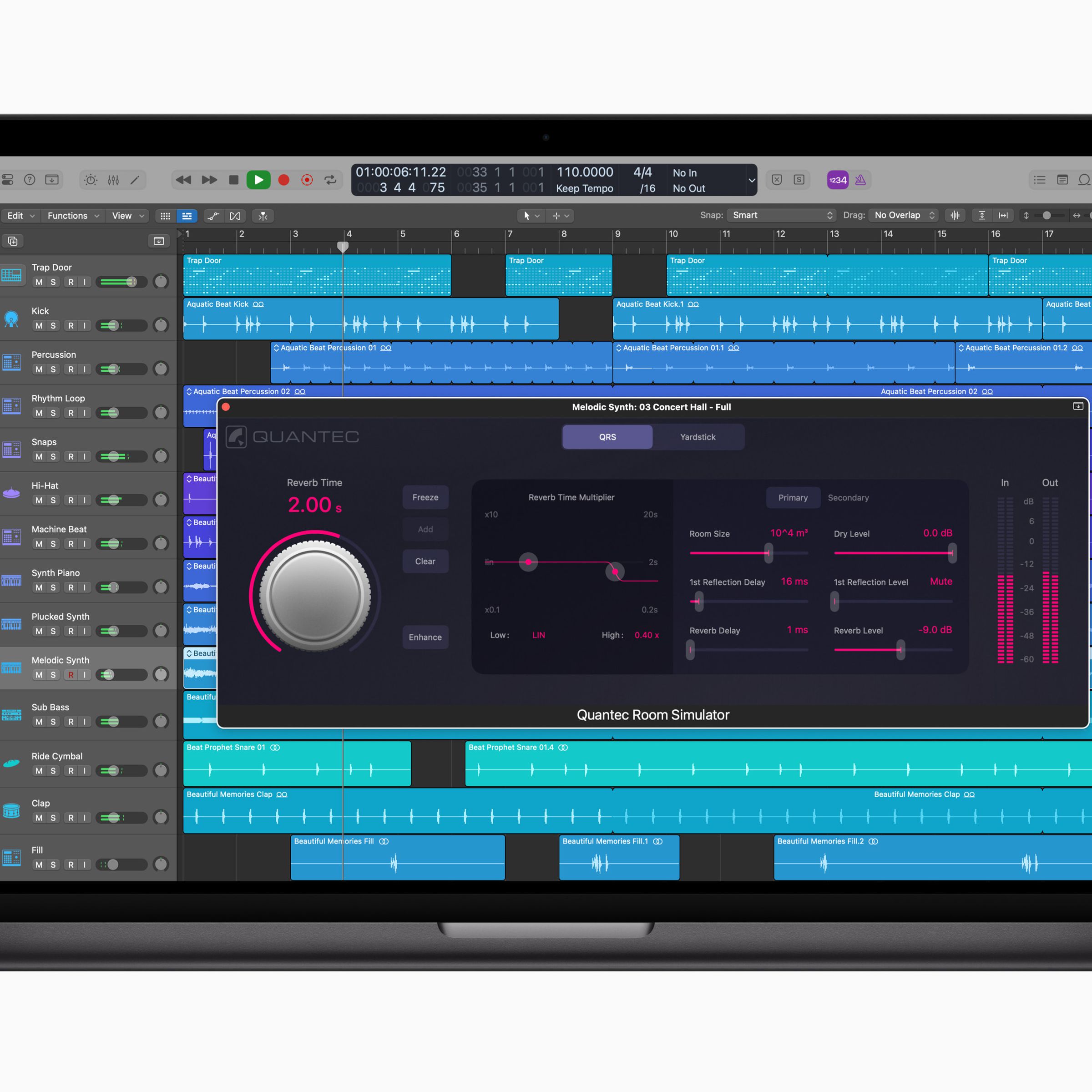Enable input monitoring on Percussion track
This screenshot has height=1092, width=1092.
(84, 369)
